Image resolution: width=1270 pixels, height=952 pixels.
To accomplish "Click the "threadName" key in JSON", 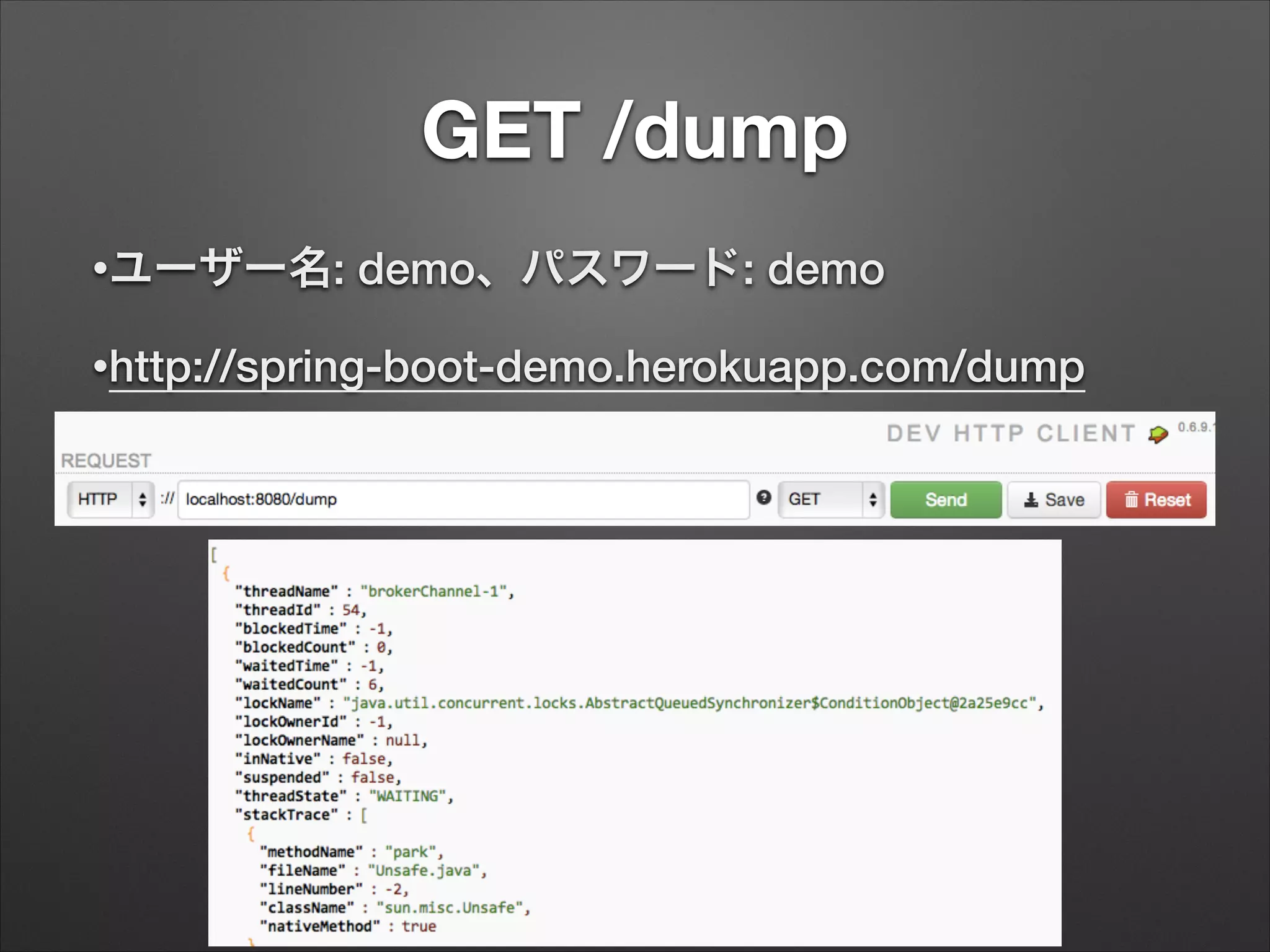I will [286, 591].
